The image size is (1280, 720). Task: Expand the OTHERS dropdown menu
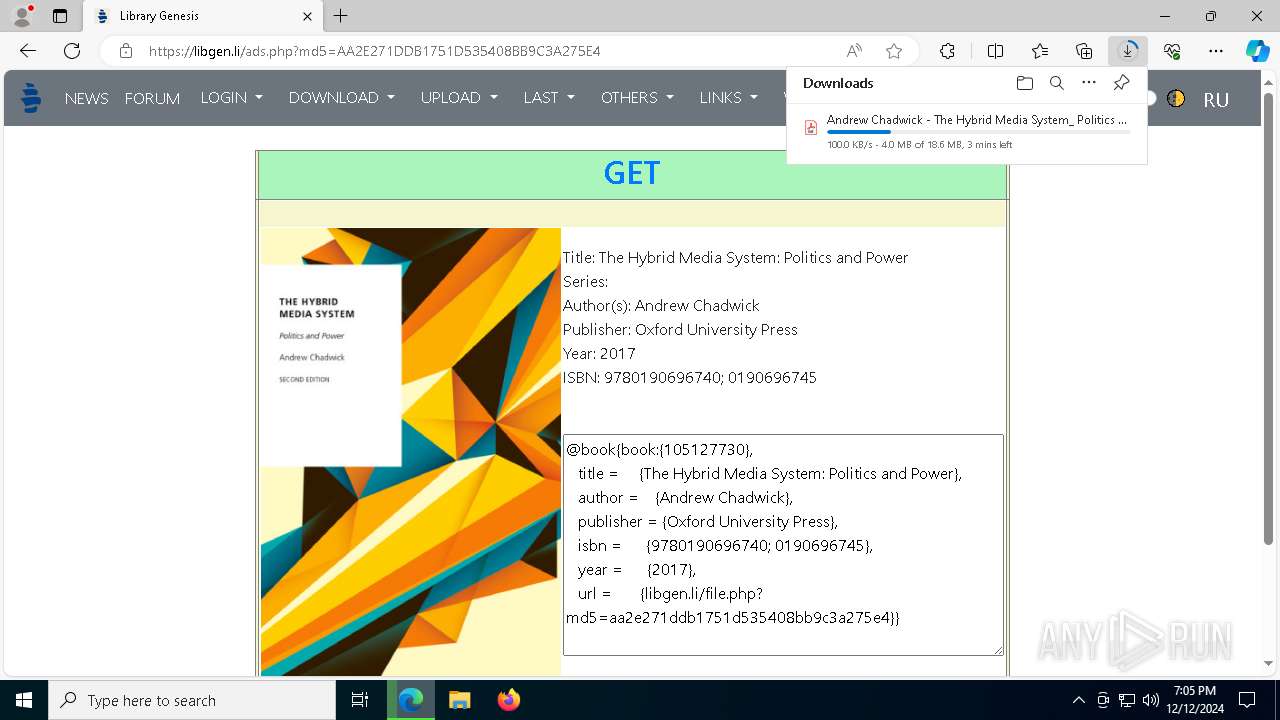coord(637,97)
